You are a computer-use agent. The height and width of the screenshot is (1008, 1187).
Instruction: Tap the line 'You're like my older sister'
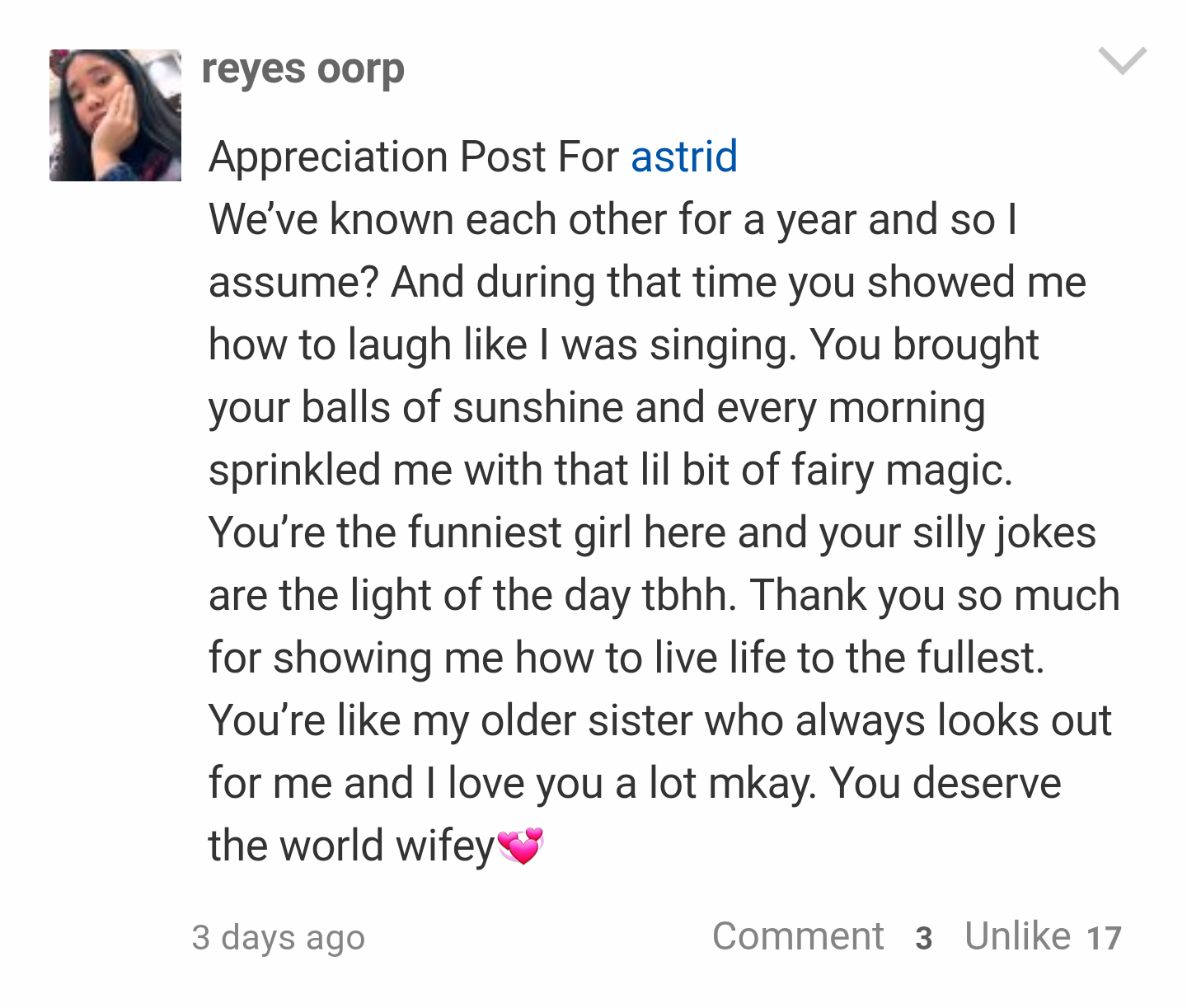click(660, 721)
